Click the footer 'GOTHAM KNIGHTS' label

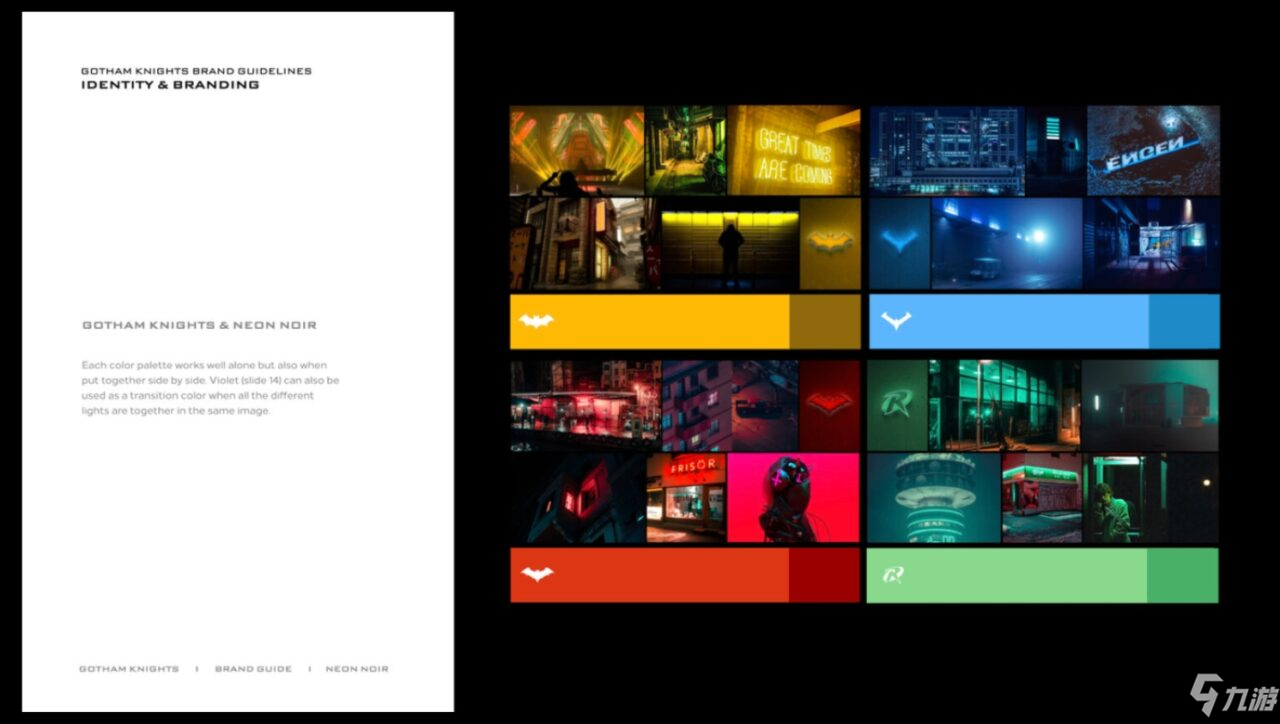click(x=129, y=668)
